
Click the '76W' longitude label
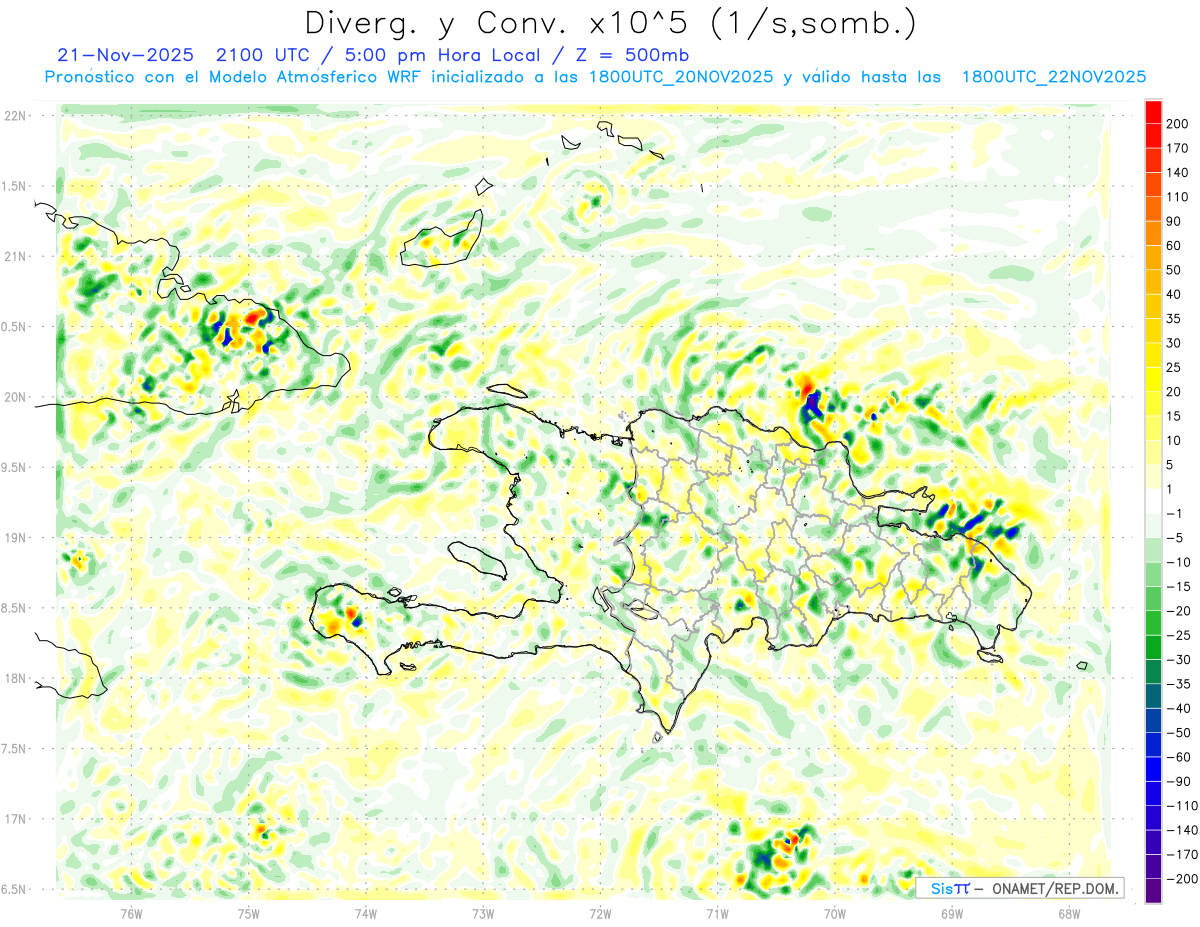[x=131, y=913]
